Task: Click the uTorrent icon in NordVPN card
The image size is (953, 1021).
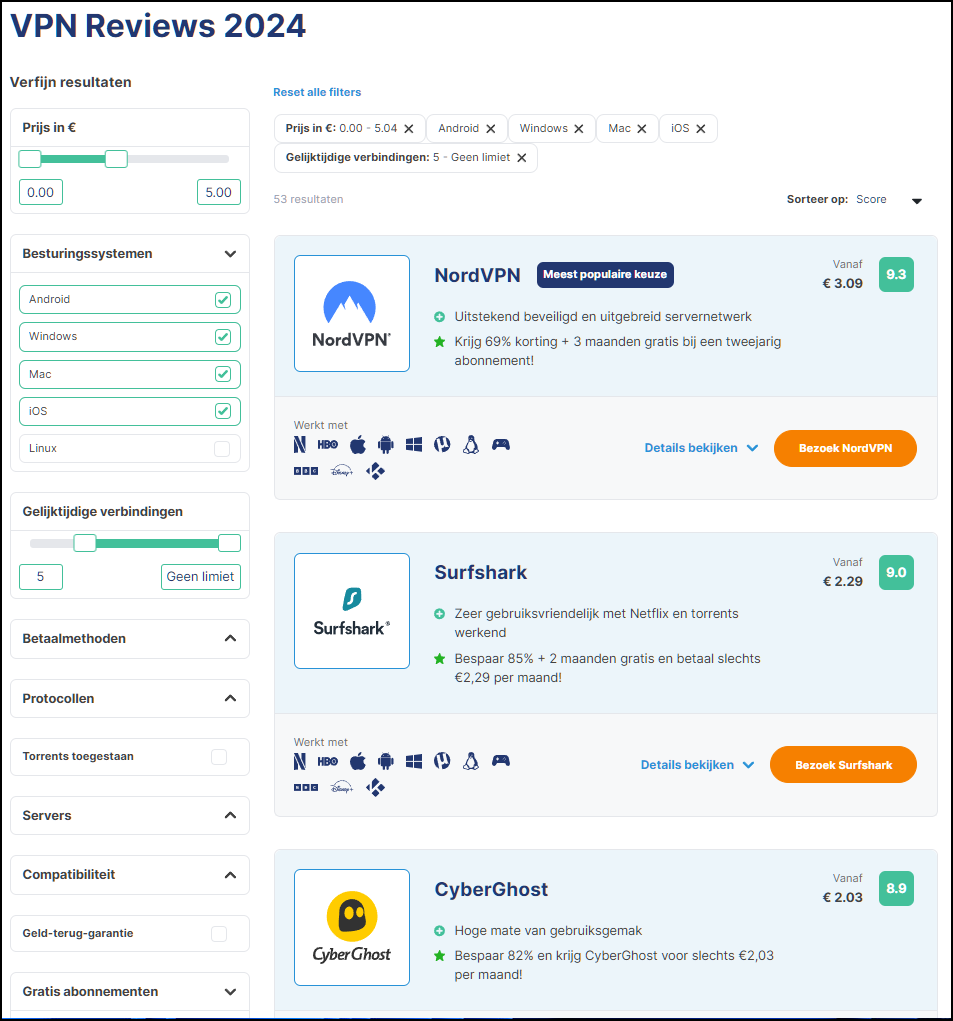Action: [442, 445]
